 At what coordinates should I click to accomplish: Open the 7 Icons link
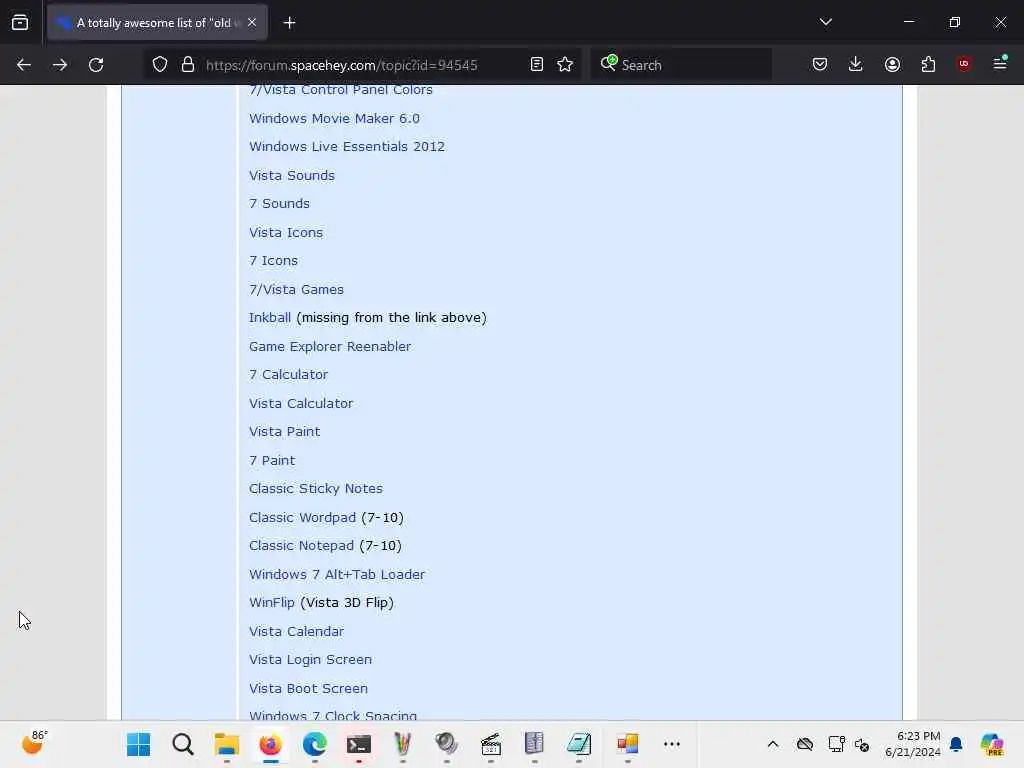click(x=273, y=260)
